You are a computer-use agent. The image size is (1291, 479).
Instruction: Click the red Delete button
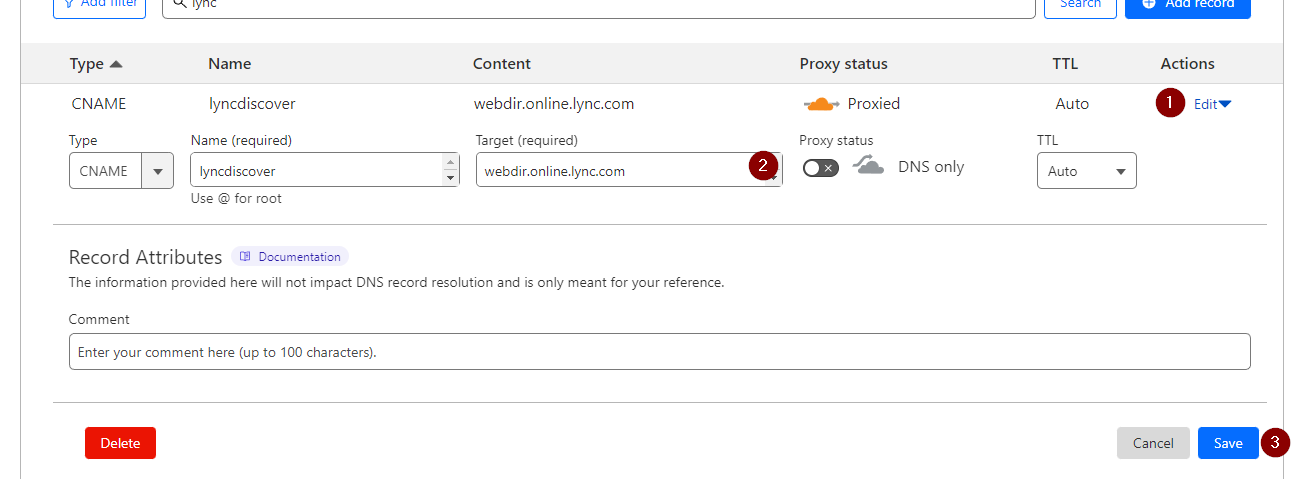coord(120,443)
